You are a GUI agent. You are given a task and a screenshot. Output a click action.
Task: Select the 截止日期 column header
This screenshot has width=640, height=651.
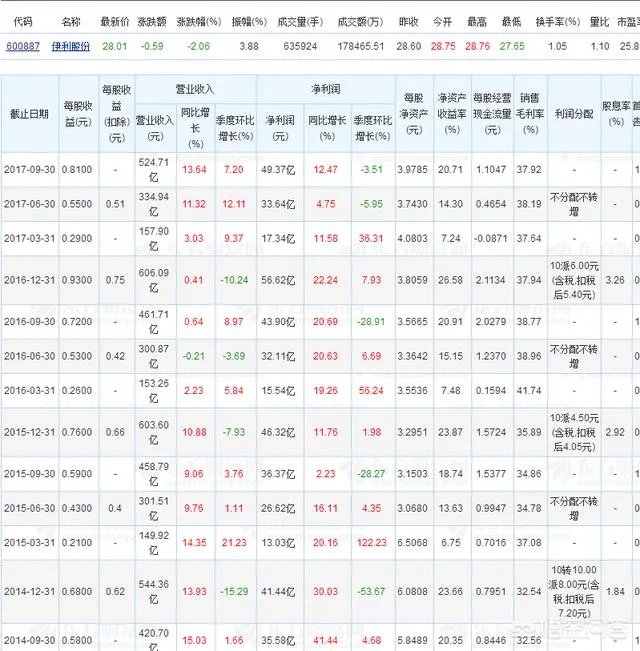[x=29, y=114]
